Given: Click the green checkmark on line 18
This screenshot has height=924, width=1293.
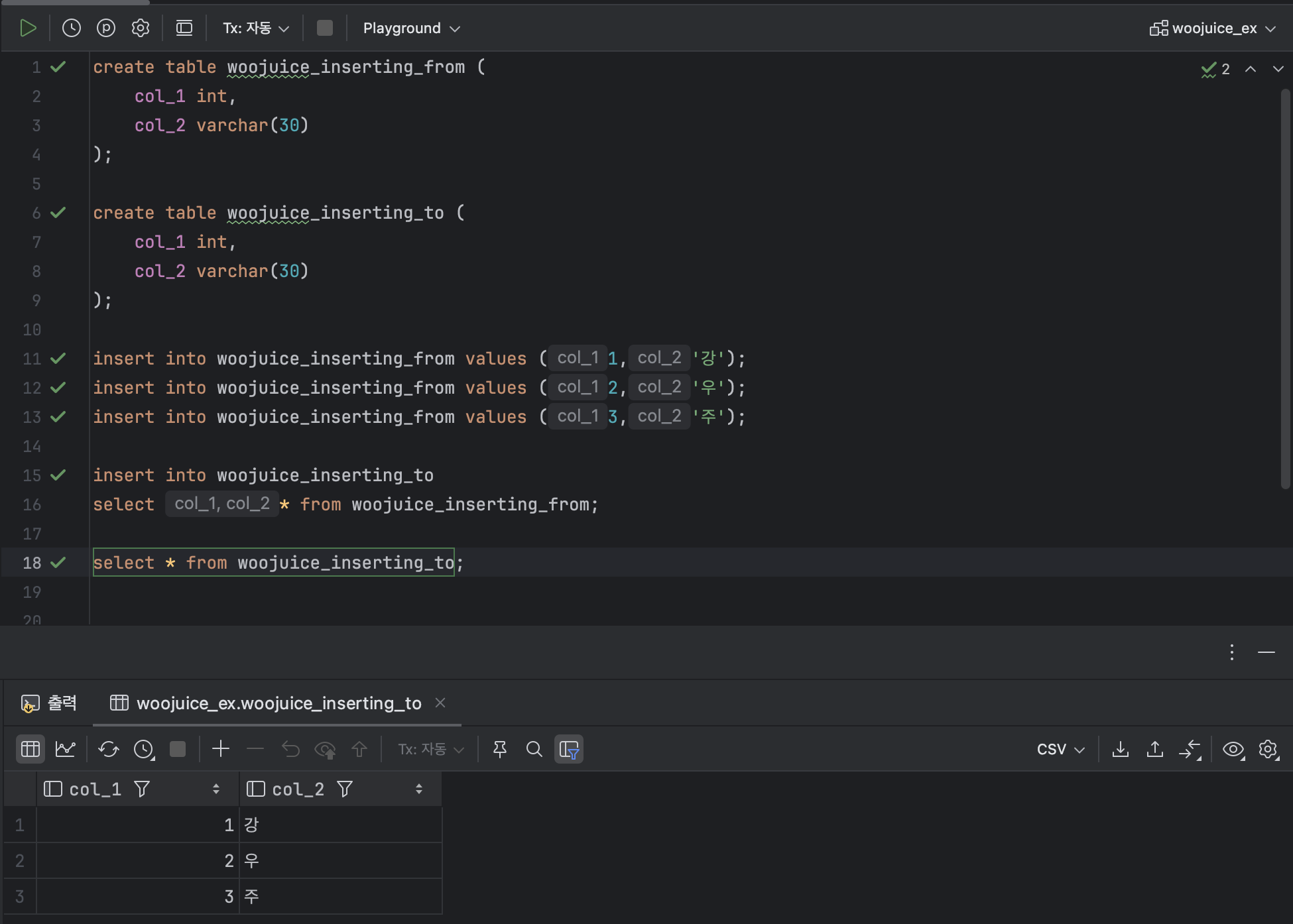Looking at the screenshot, I should tap(58, 563).
